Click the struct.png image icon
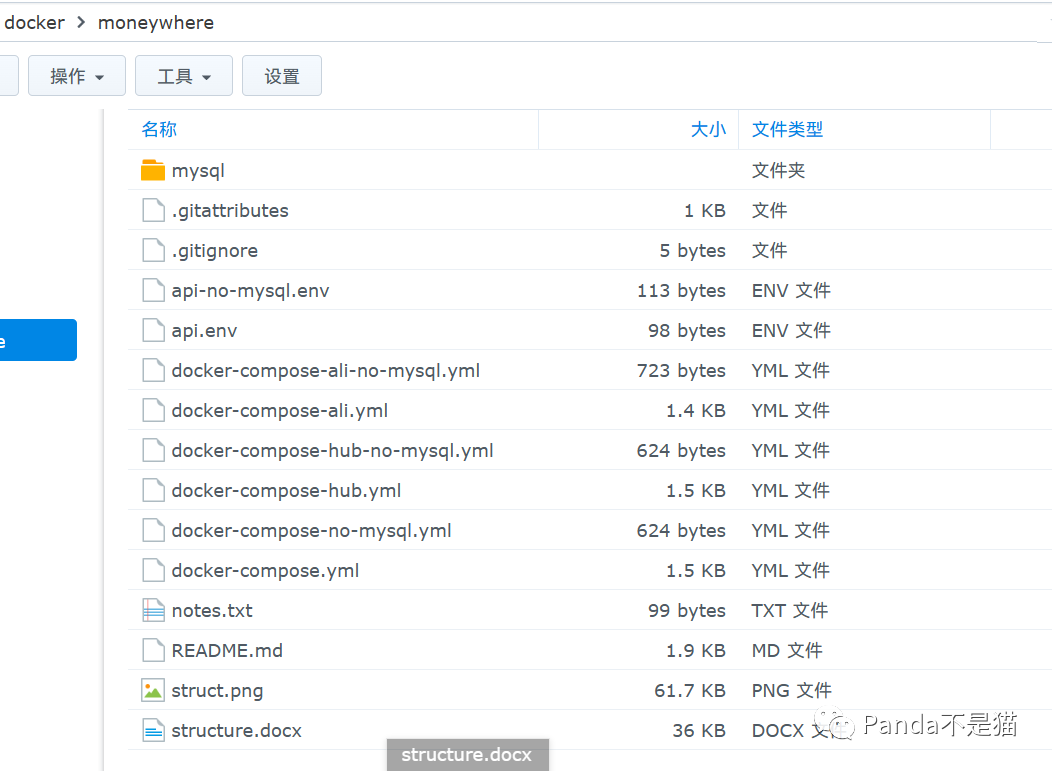This screenshot has height=771, width=1052. [x=153, y=690]
